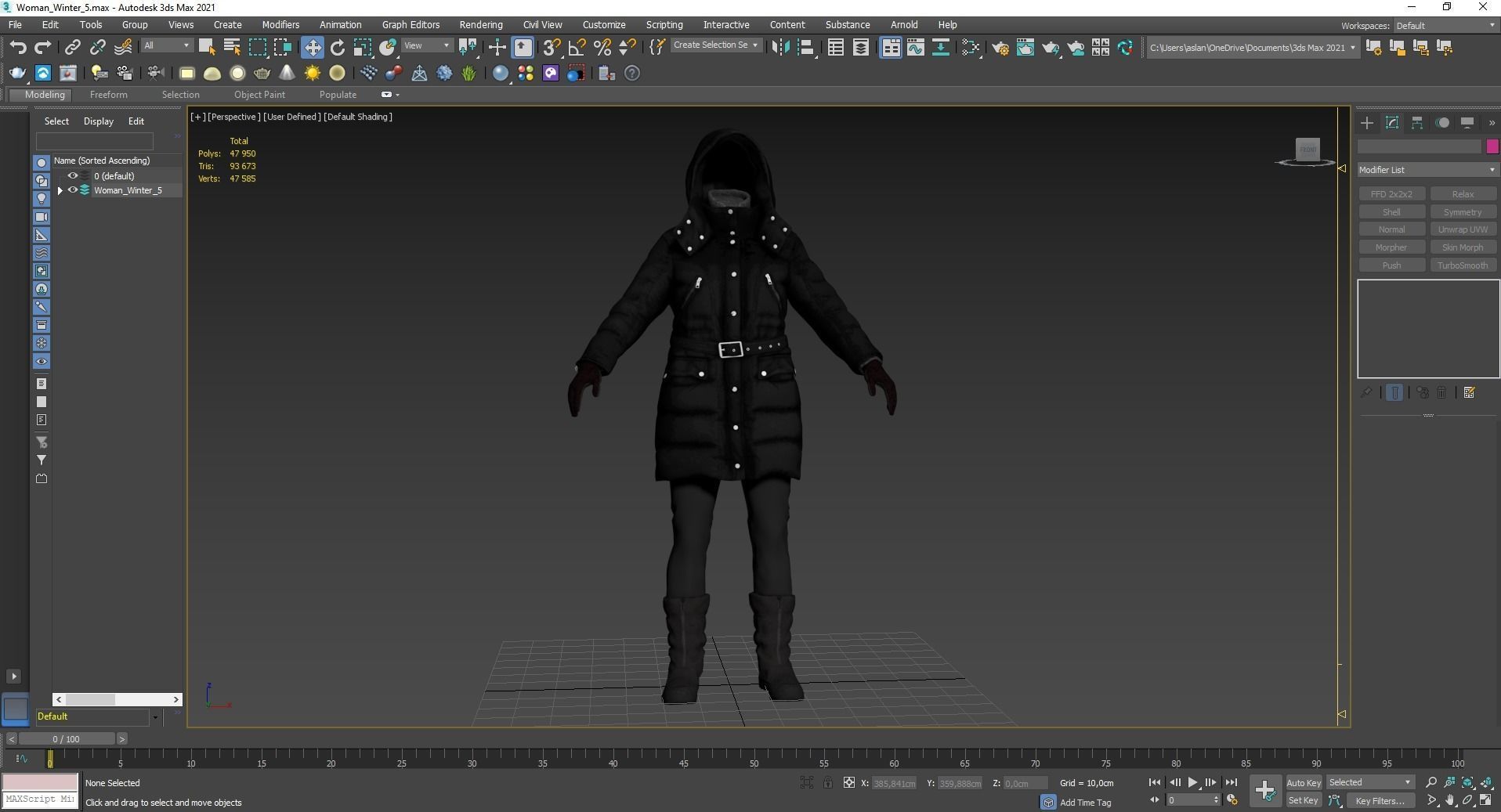This screenshot has height=812, width=1501.
Task: Open the Modifiers menu
Action: (280, 25)
